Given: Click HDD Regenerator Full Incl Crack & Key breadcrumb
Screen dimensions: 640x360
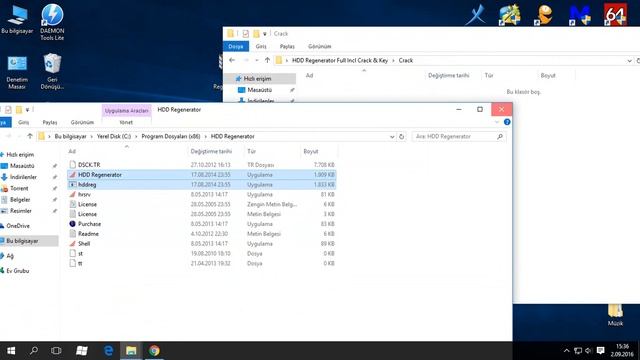Looking at the screenshot, I should click(x=340, y=60).
